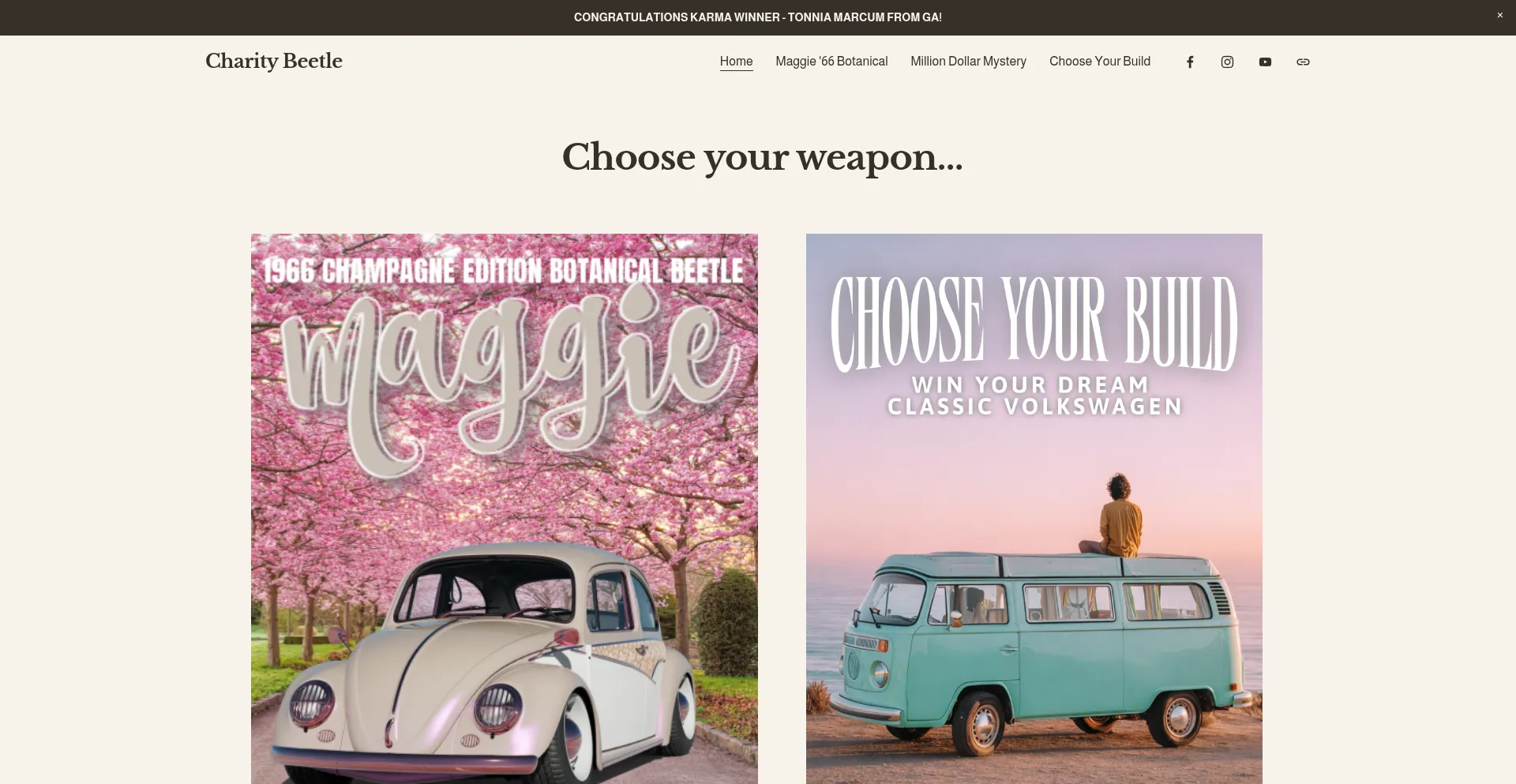The height and width of the screenshot is (784, 1516).
Task: Dismiss the Karma Winner announcement banner
Action: click(x=1499, y=15)
